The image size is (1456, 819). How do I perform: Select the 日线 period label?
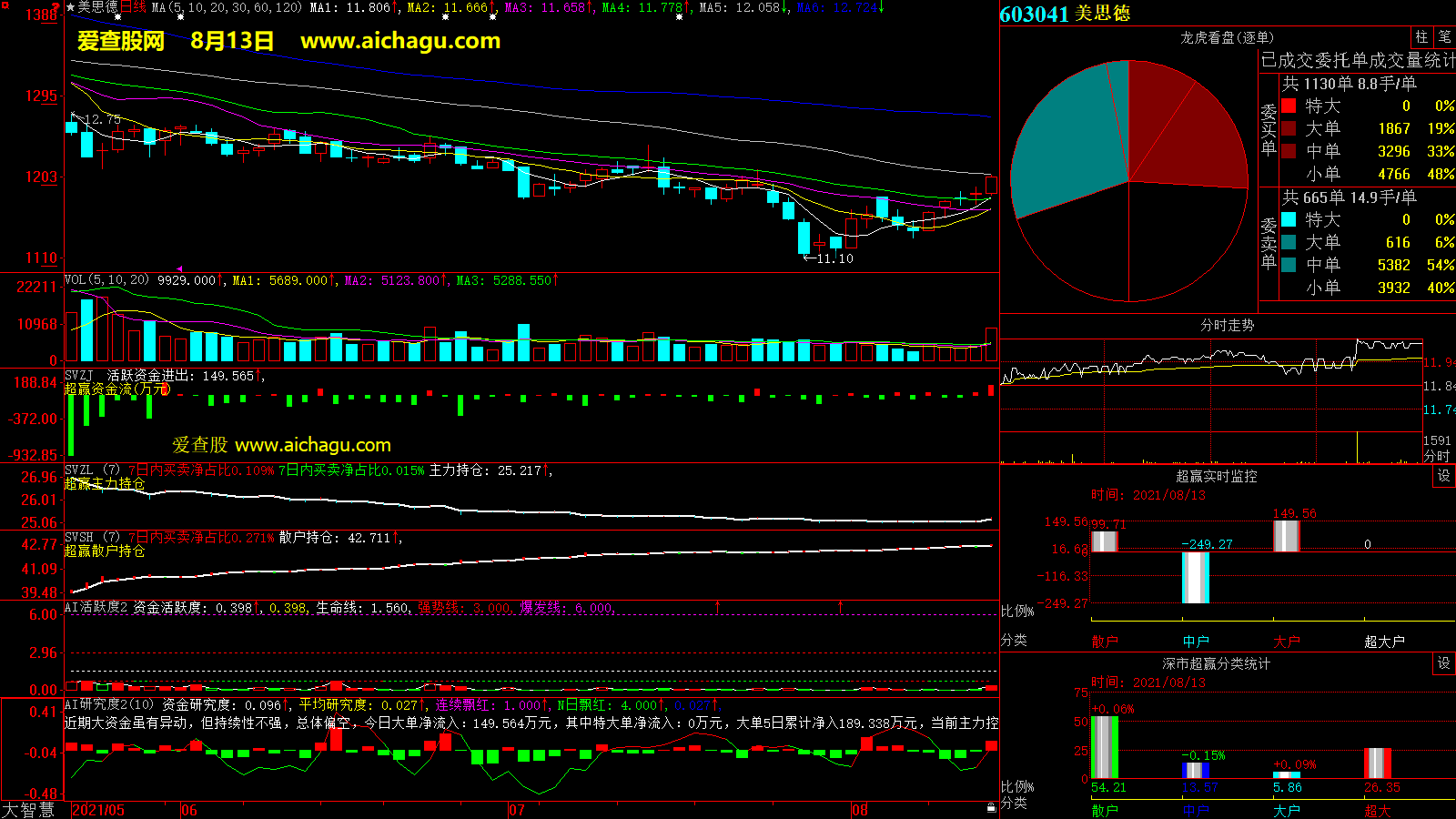(x=133, y=7)
